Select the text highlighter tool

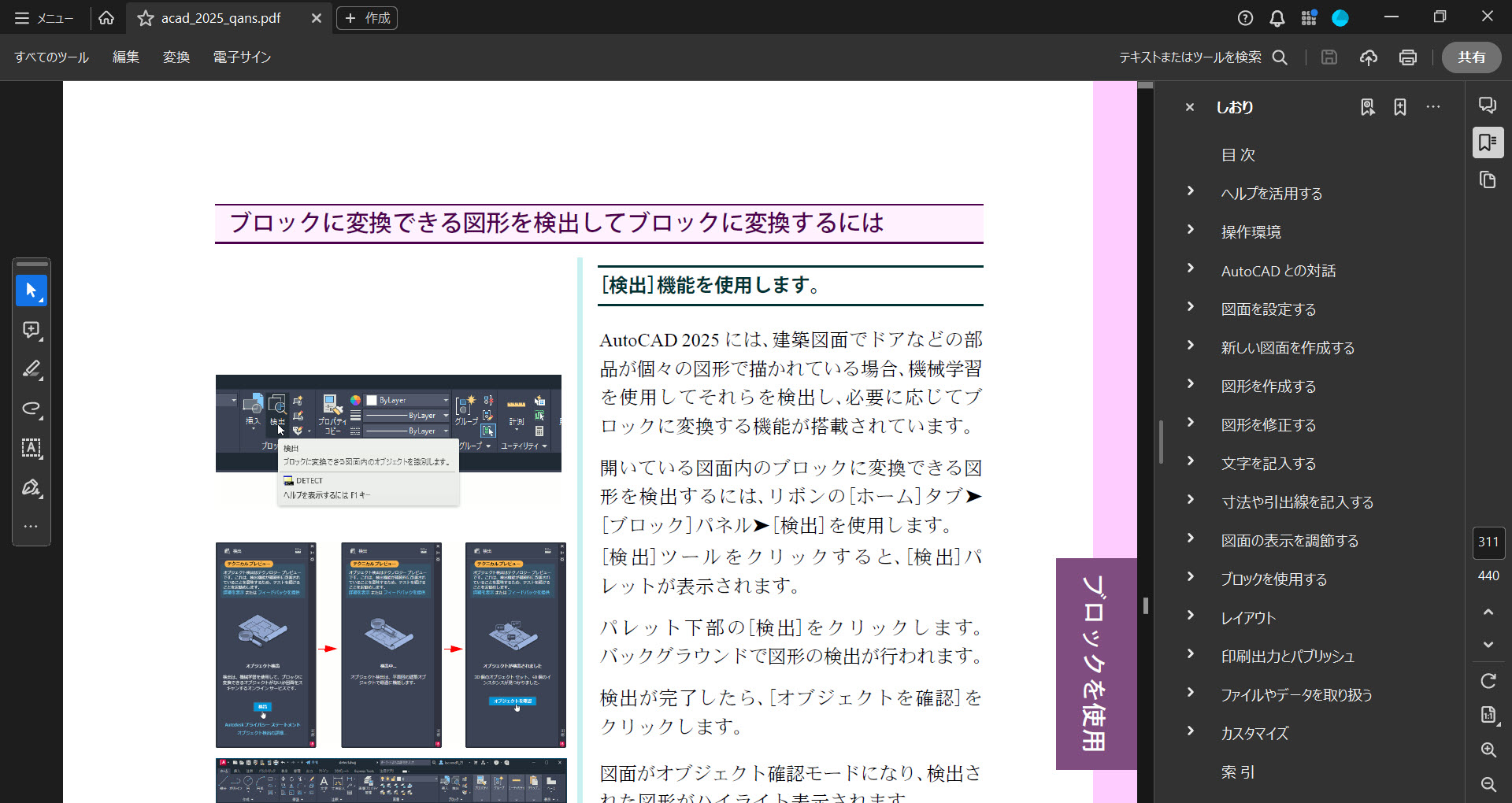pyautogui.click(x=31, y=370)
